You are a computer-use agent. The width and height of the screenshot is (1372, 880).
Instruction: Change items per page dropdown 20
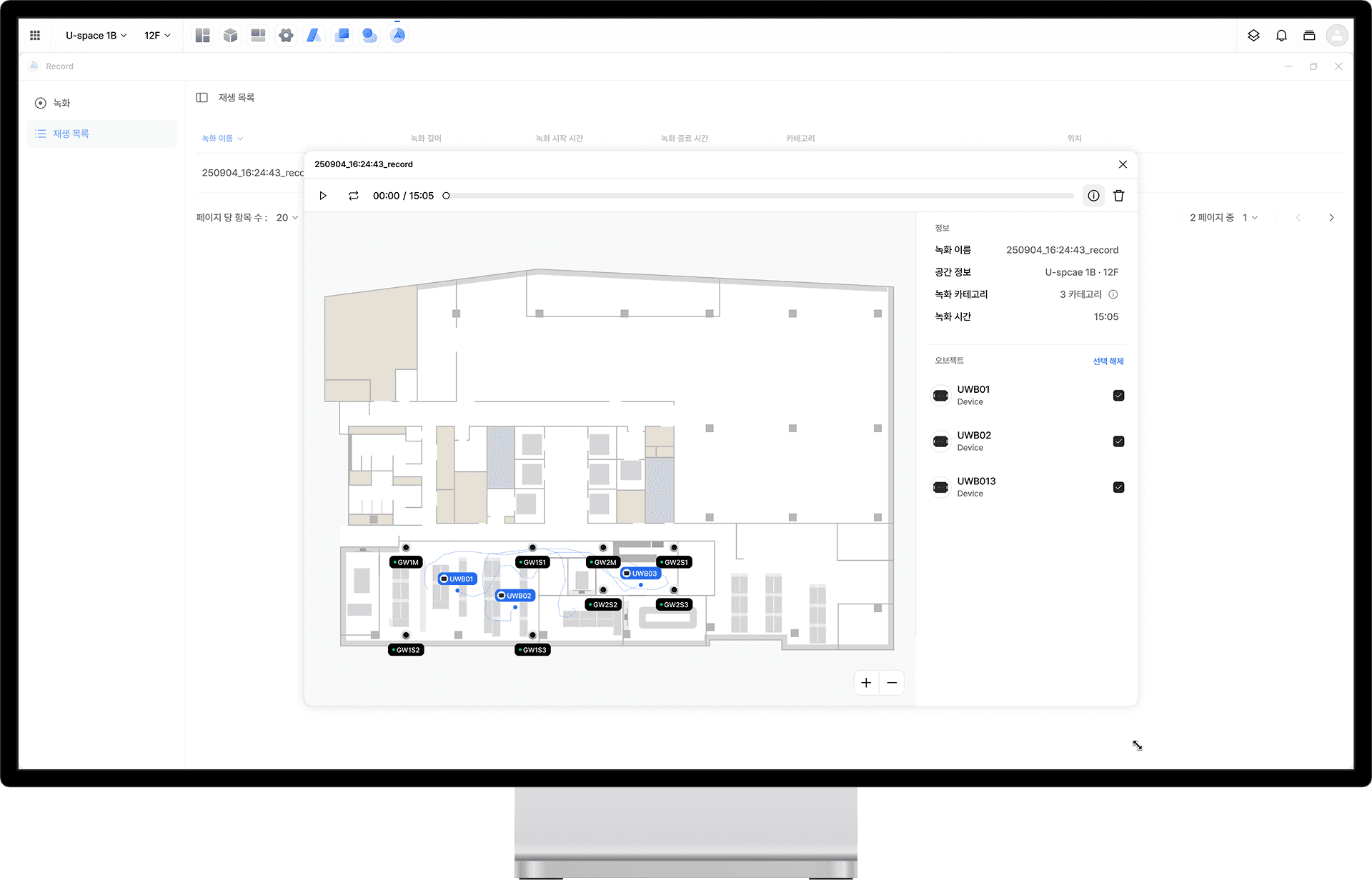(x=287, y=217)
